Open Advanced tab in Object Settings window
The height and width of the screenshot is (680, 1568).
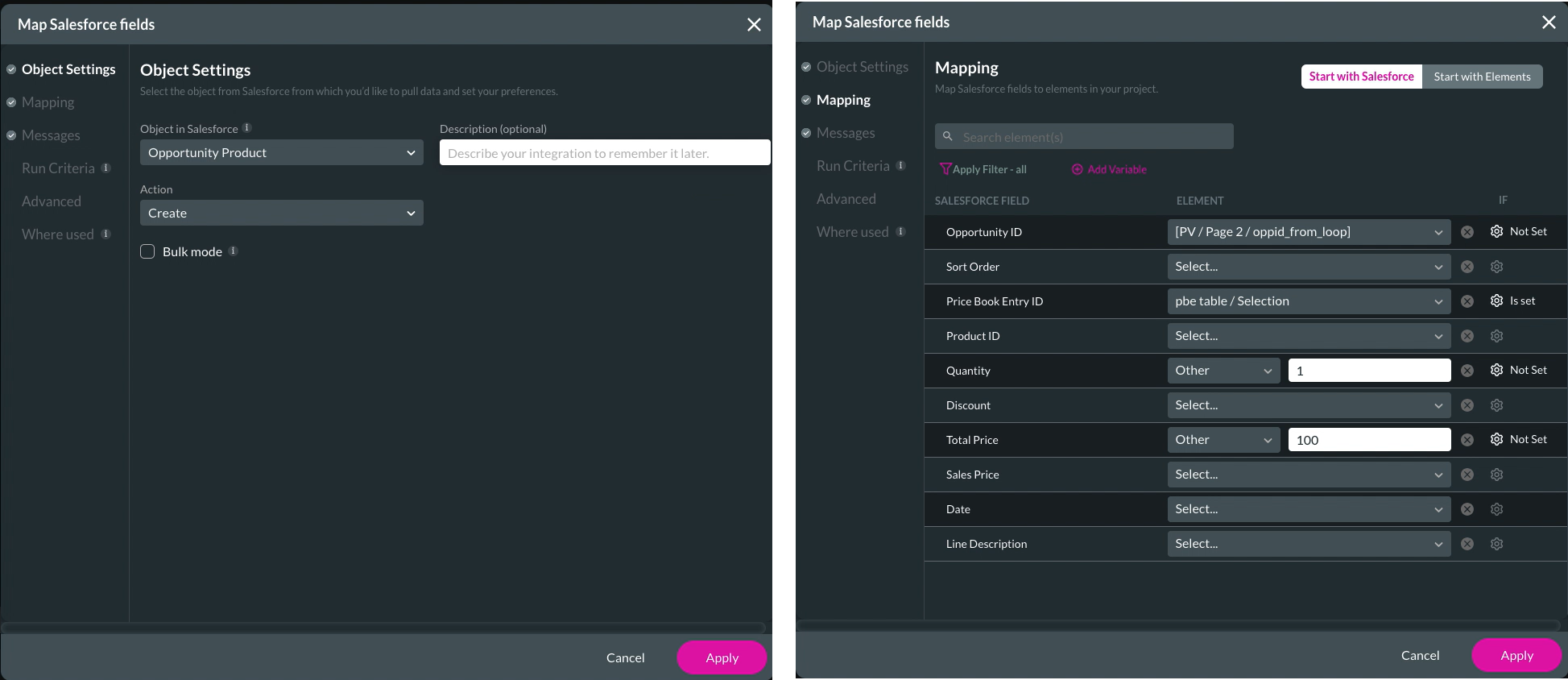[52, 201]
